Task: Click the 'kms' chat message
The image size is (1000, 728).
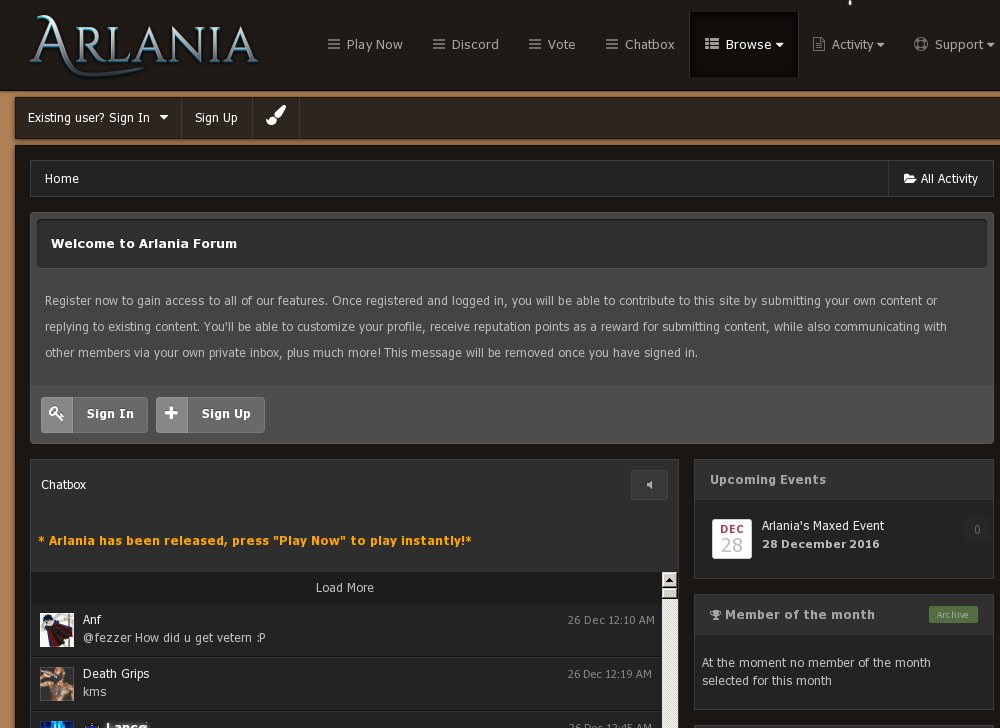Action: point(94,692)
